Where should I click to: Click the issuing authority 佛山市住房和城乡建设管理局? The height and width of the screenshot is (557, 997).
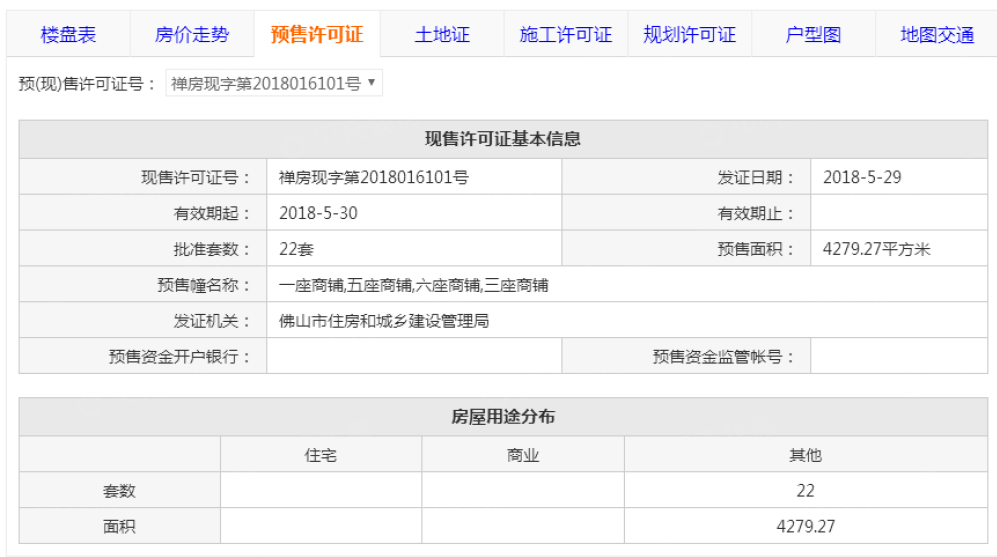point(384,321)
